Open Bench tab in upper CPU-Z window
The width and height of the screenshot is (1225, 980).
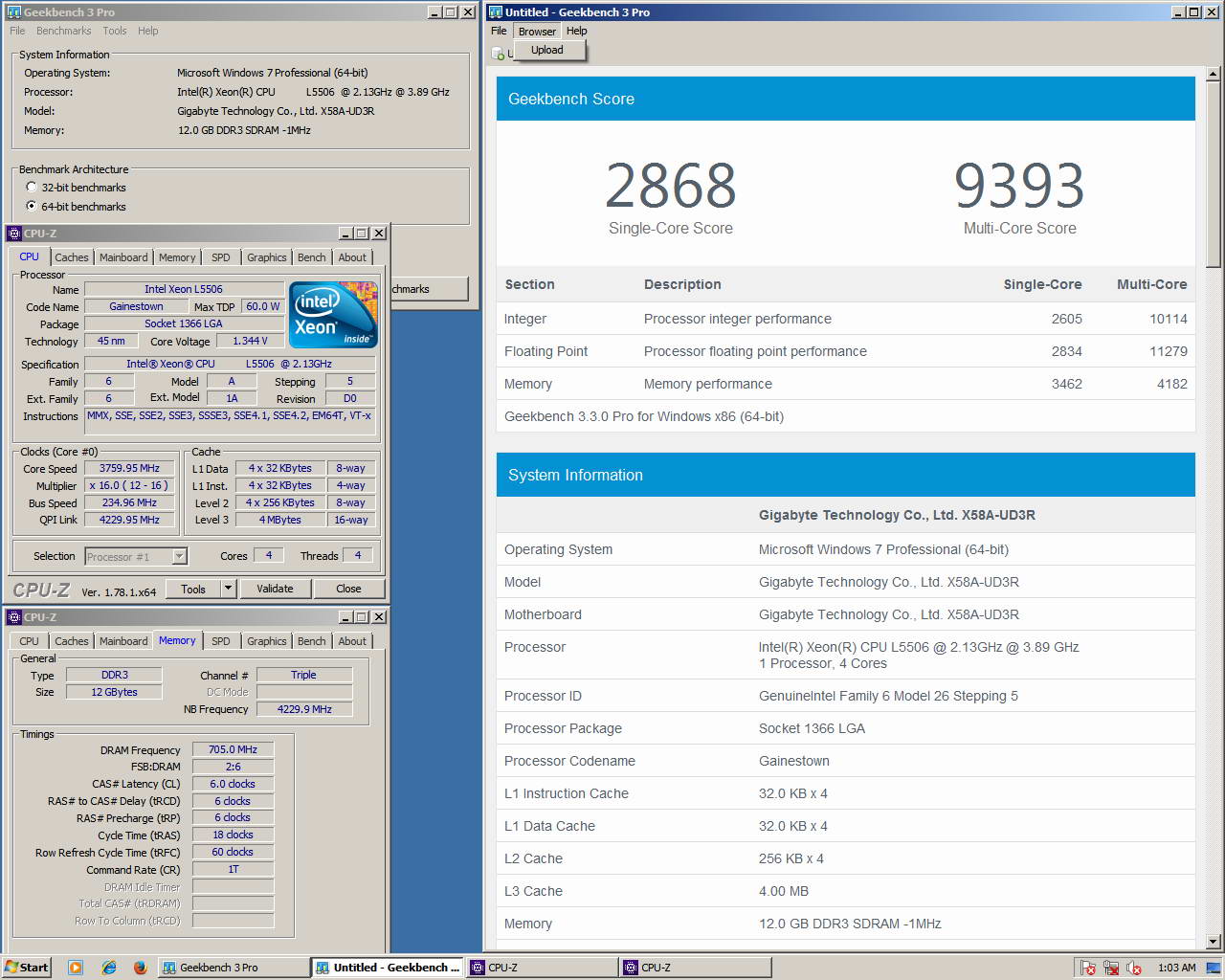click(x=311, y=257)
